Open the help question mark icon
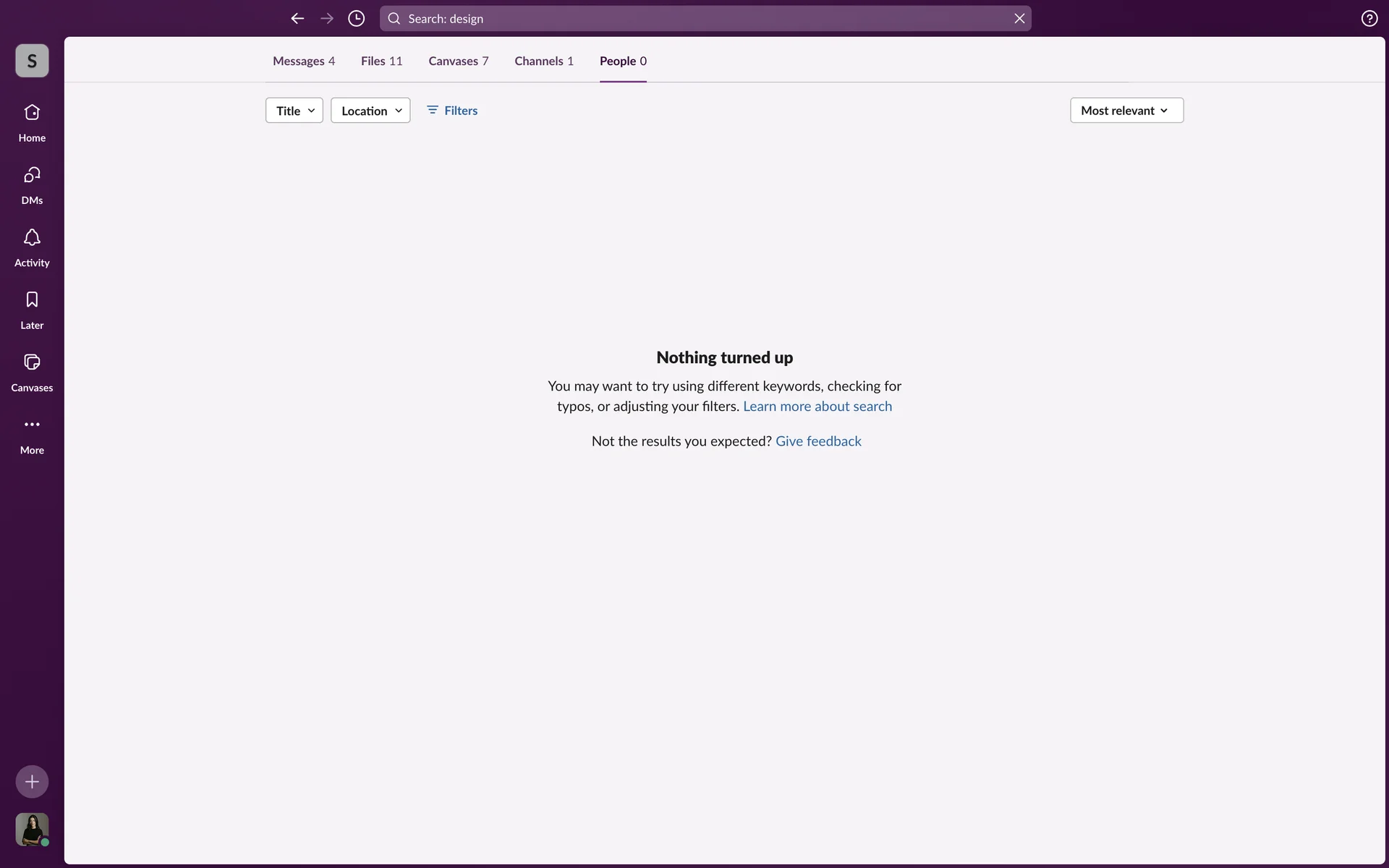The width and height of the screenshot is (1389, 868). coord(1369,19)
